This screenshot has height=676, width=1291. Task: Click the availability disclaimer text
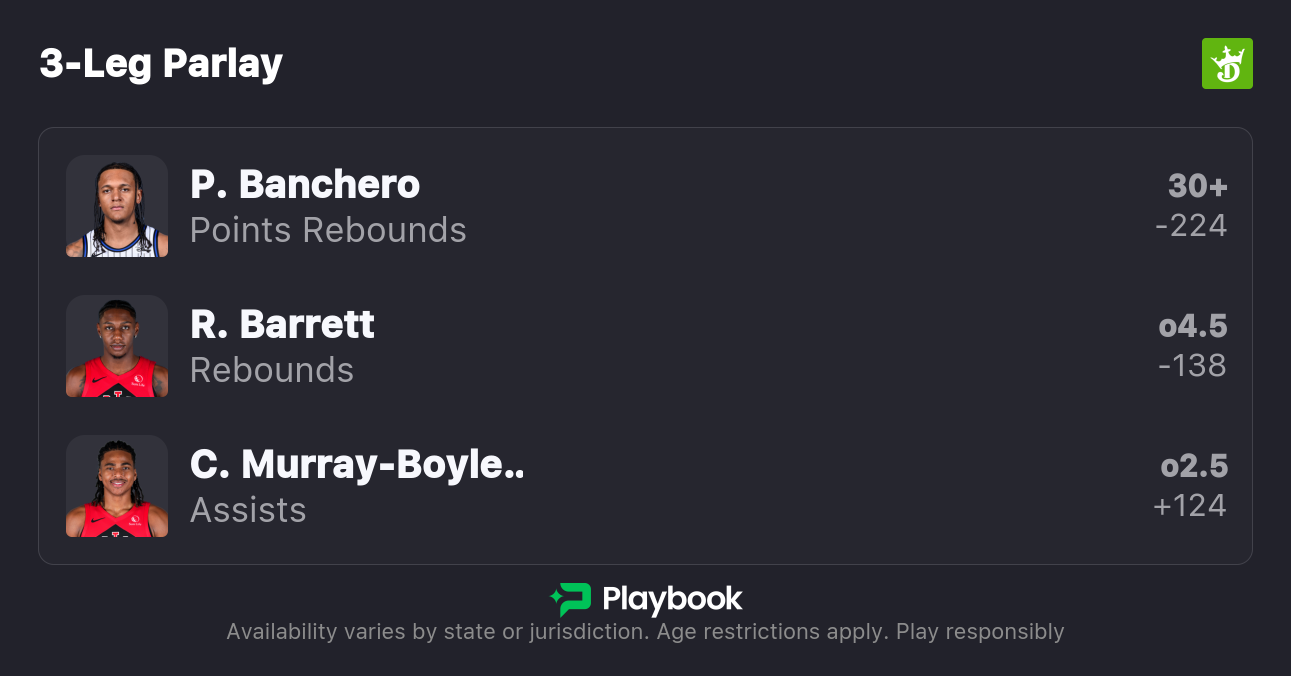pos(645,632)
